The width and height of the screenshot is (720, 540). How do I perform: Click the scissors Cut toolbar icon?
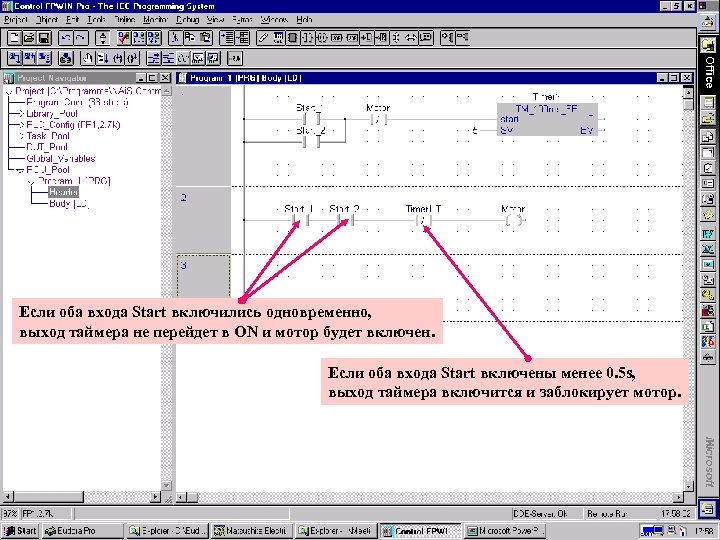[x=174, y=38]
